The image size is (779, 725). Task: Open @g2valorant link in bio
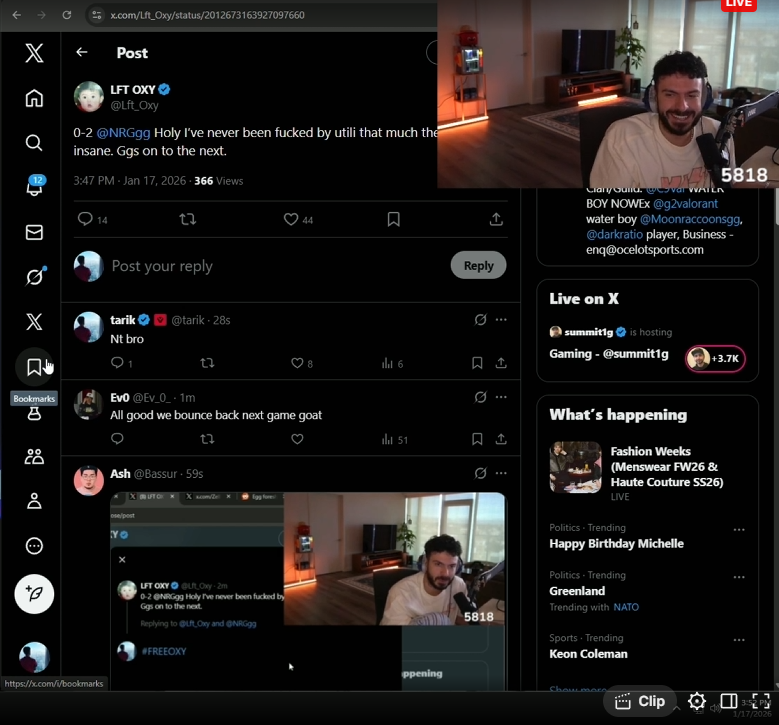point(685,204)
